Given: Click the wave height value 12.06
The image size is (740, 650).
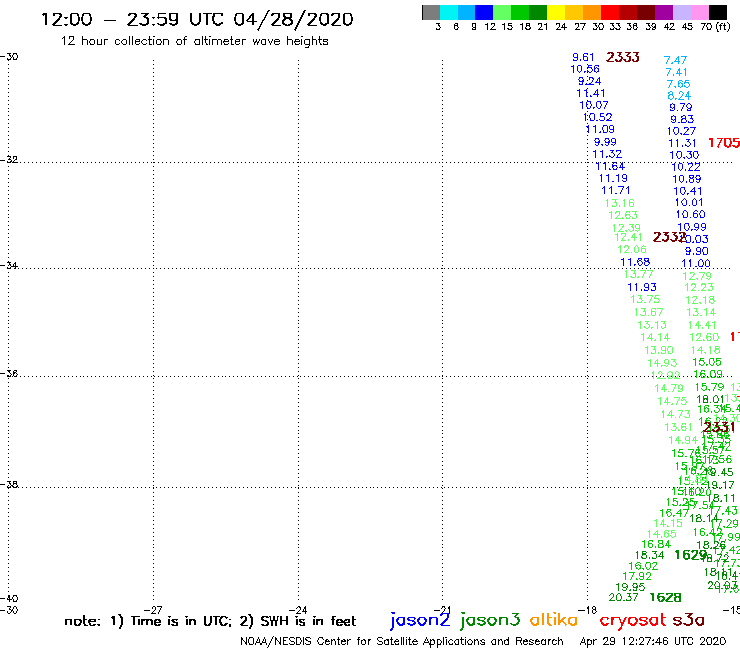Looking at the screenshot, I should (x=631, y=249).
